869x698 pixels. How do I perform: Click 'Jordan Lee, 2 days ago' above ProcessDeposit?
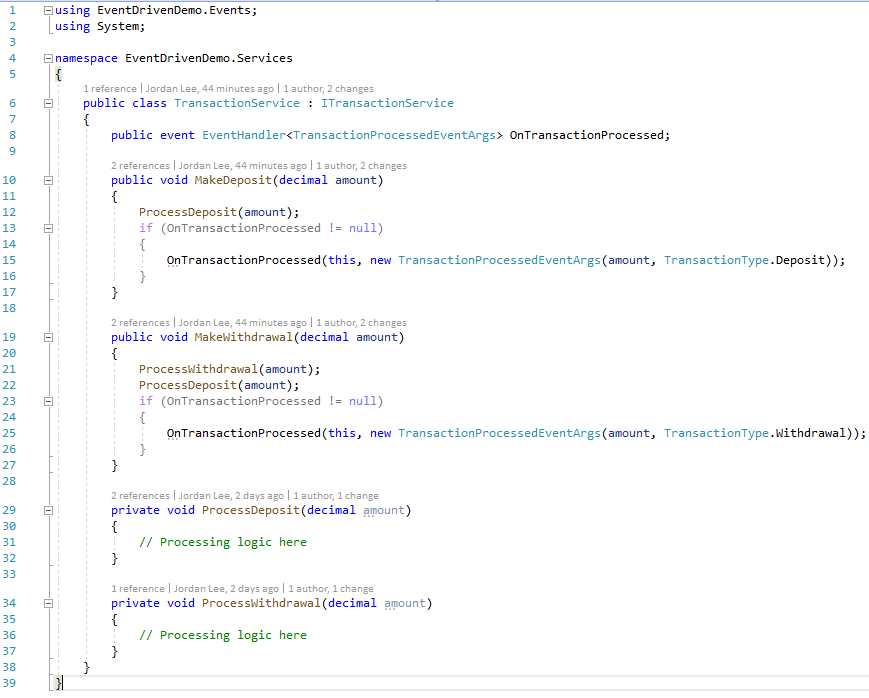point(231,496)
